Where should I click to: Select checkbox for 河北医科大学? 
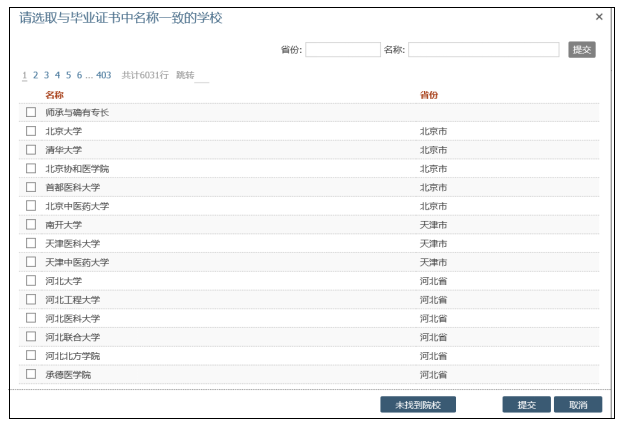pyautogui.click(x=31, y=318)
